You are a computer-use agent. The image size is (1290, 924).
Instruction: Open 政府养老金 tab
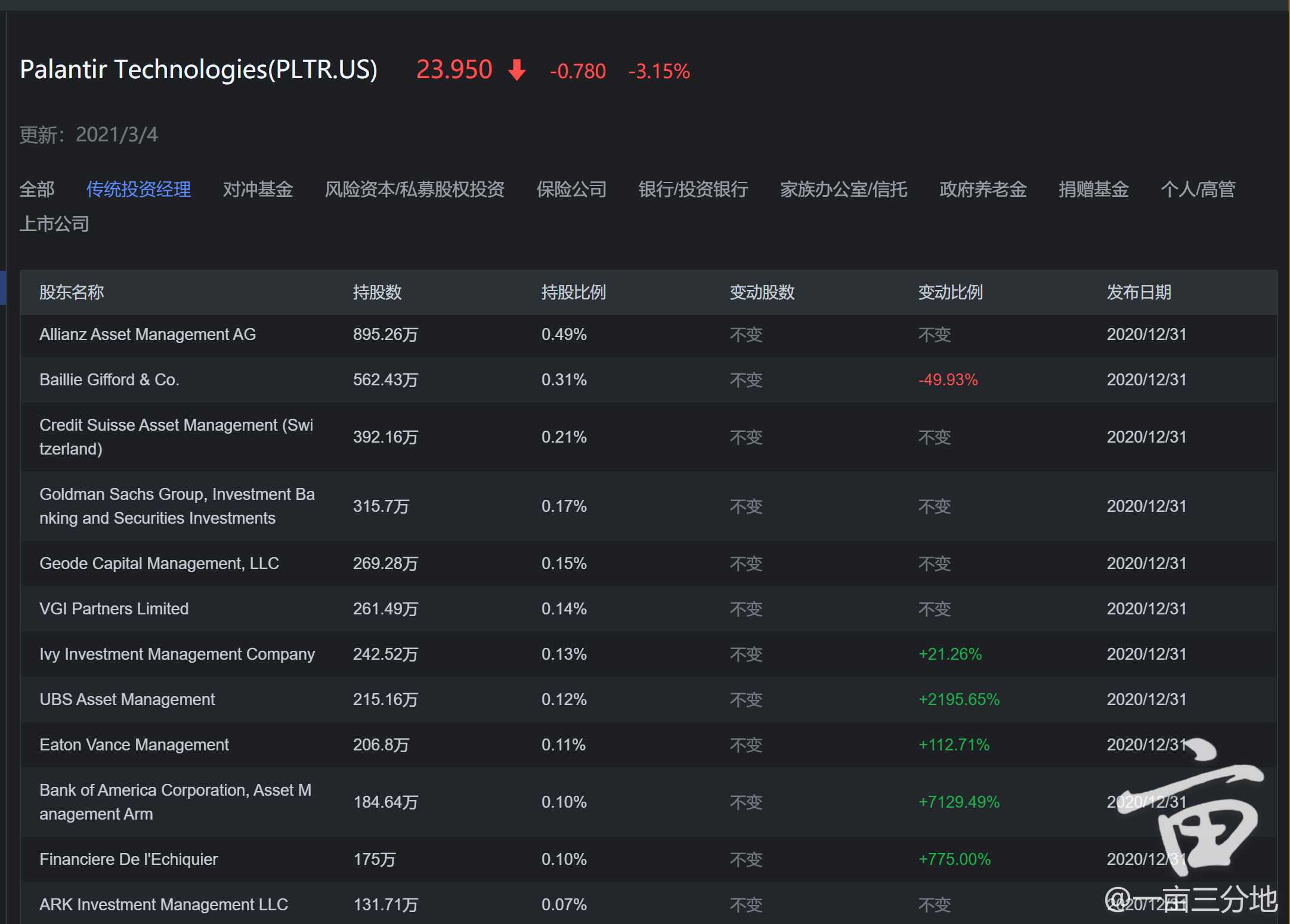coord(983,189)
